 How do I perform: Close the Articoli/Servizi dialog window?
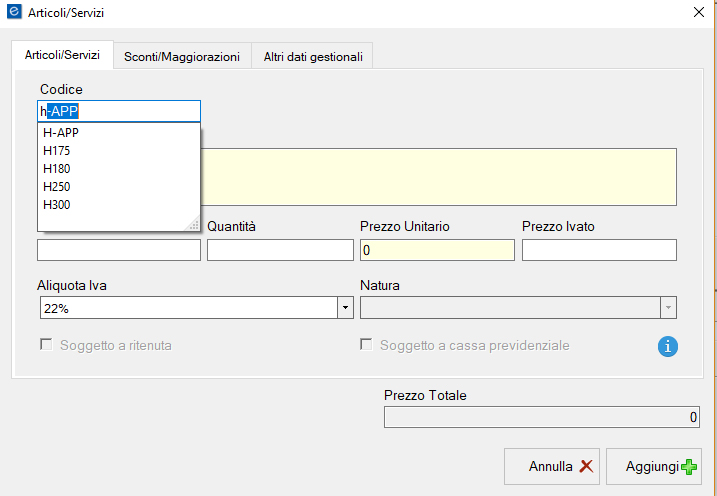pyautogui.click(x=698, y=13)
